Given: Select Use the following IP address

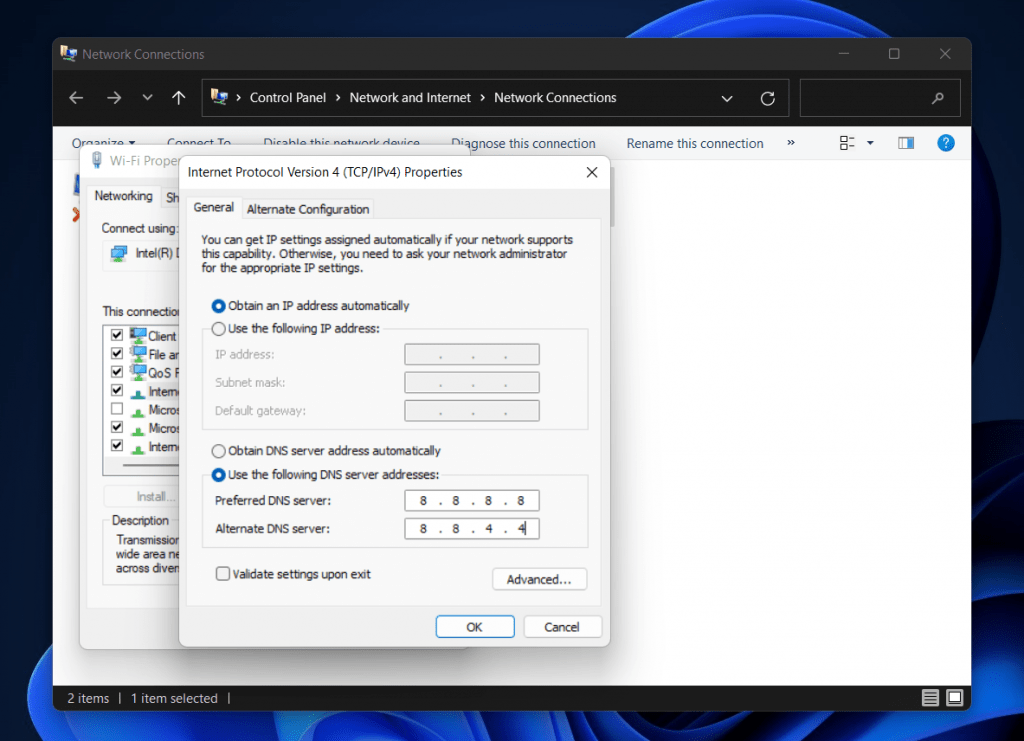Looking at the screenshot, I should (x=216, y=328).
